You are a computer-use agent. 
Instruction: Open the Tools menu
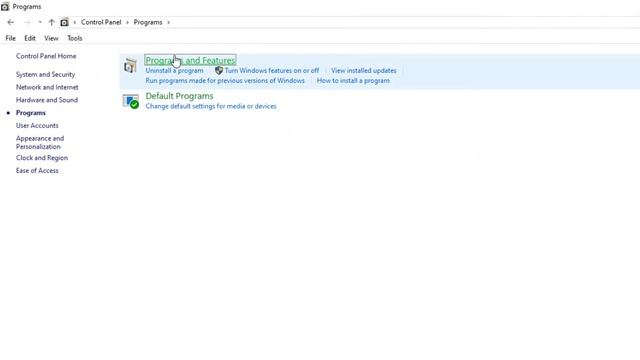[x=75, y=38]
